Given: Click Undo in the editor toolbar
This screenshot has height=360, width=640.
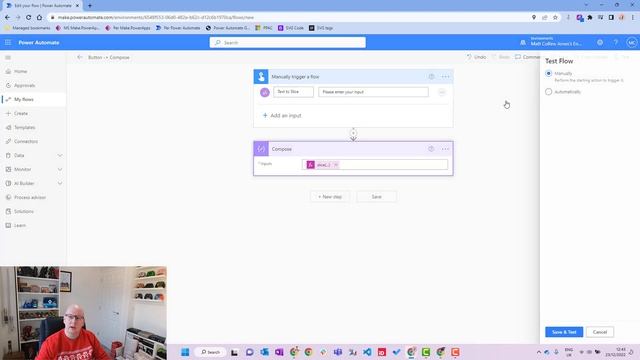Looking at the screenshot, I should click(x=476, y=57).
